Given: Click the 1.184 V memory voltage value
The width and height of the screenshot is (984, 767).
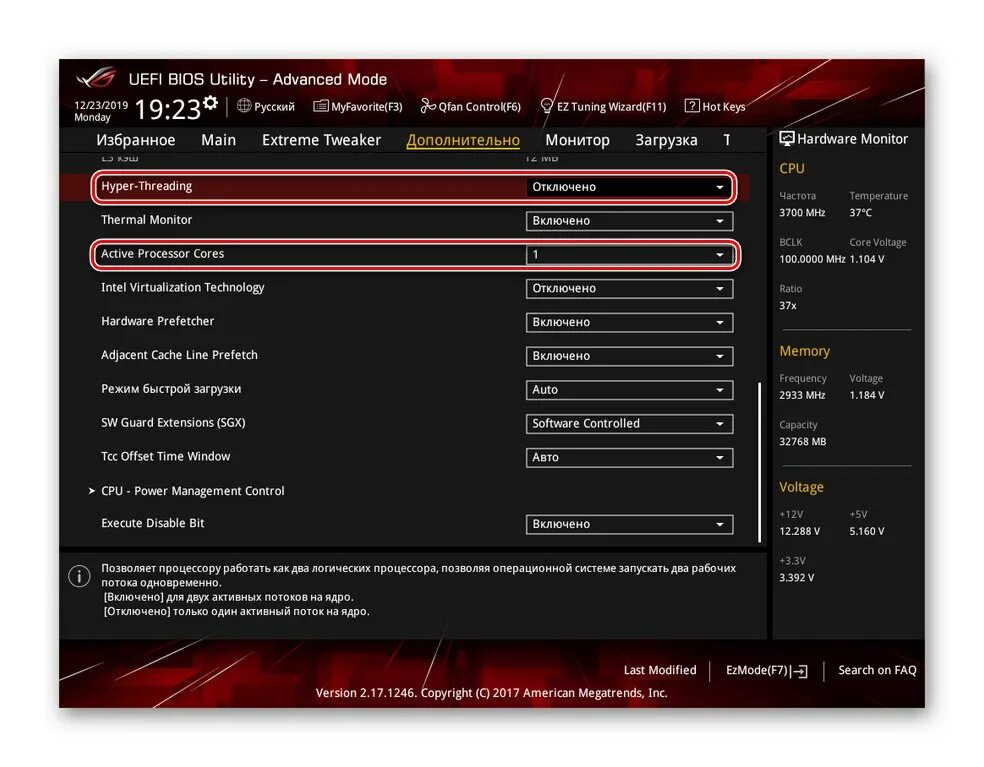Looking at the screenshot, I should [867, 395].
